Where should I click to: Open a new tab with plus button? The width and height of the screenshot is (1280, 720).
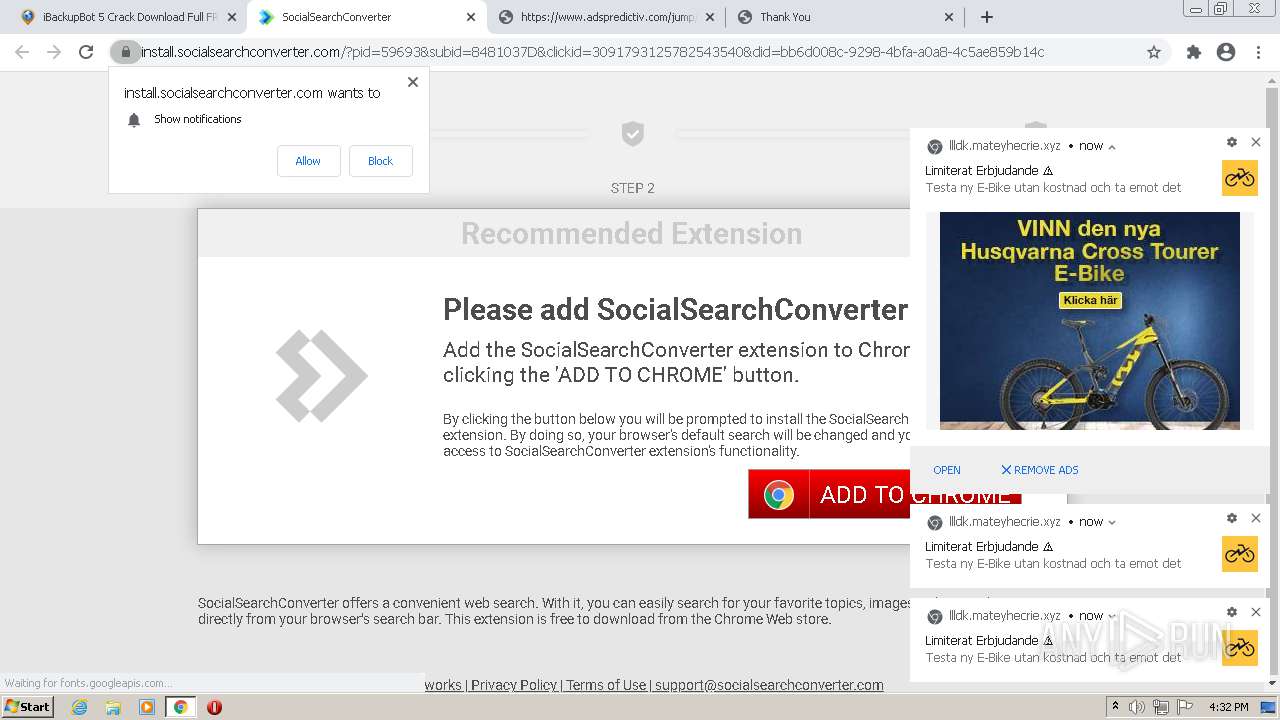click(987, 17)
